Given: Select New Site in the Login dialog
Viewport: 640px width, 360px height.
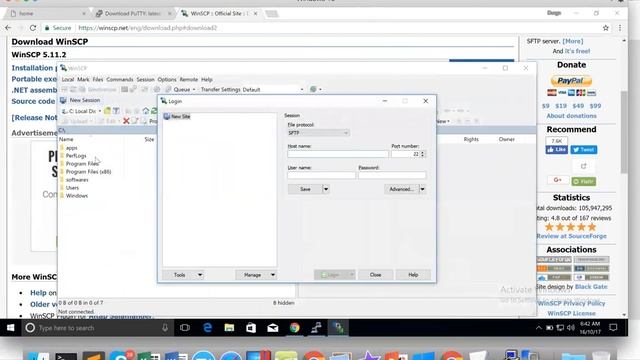Looking at the screenshot, I should click(177, 116).
